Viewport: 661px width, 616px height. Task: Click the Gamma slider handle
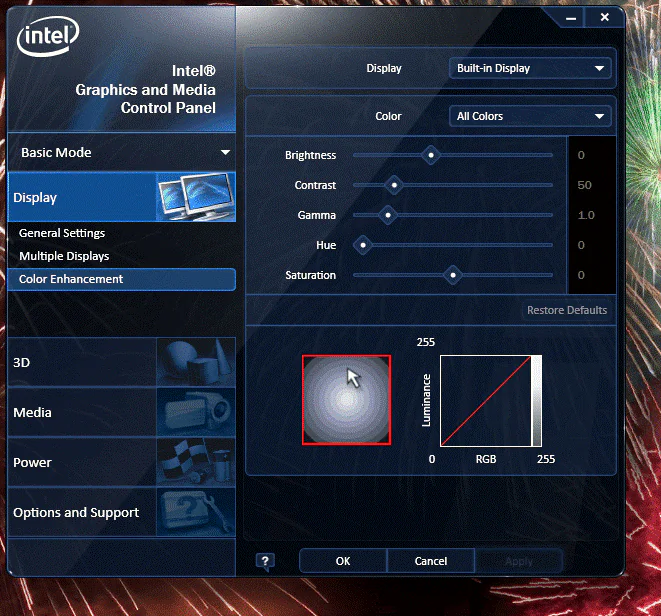click(388, 215)
